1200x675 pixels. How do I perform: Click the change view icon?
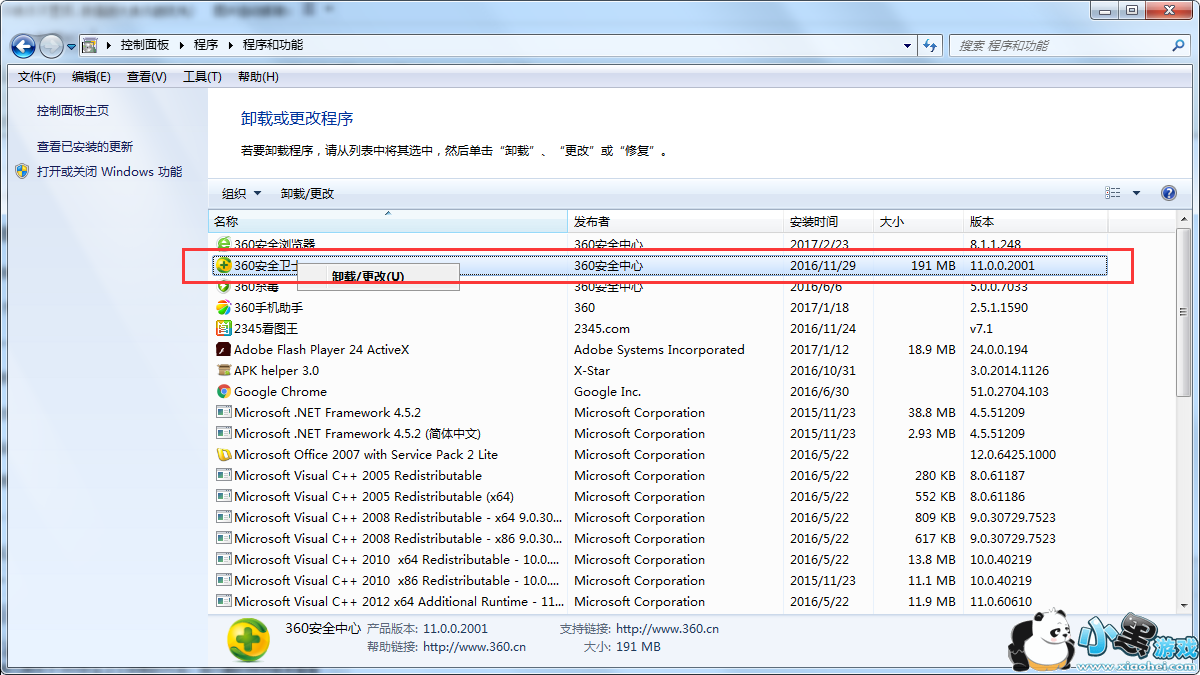1113,193
